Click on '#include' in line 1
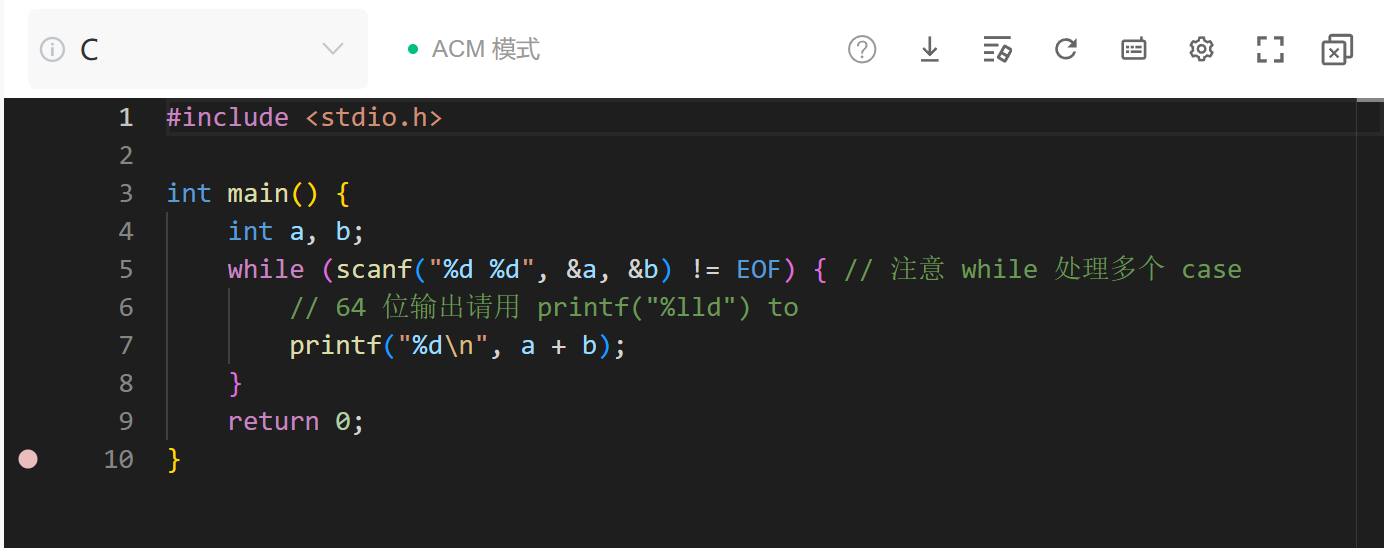Image resolution: width=1384 pixels, height=548 pixels. 227,118
